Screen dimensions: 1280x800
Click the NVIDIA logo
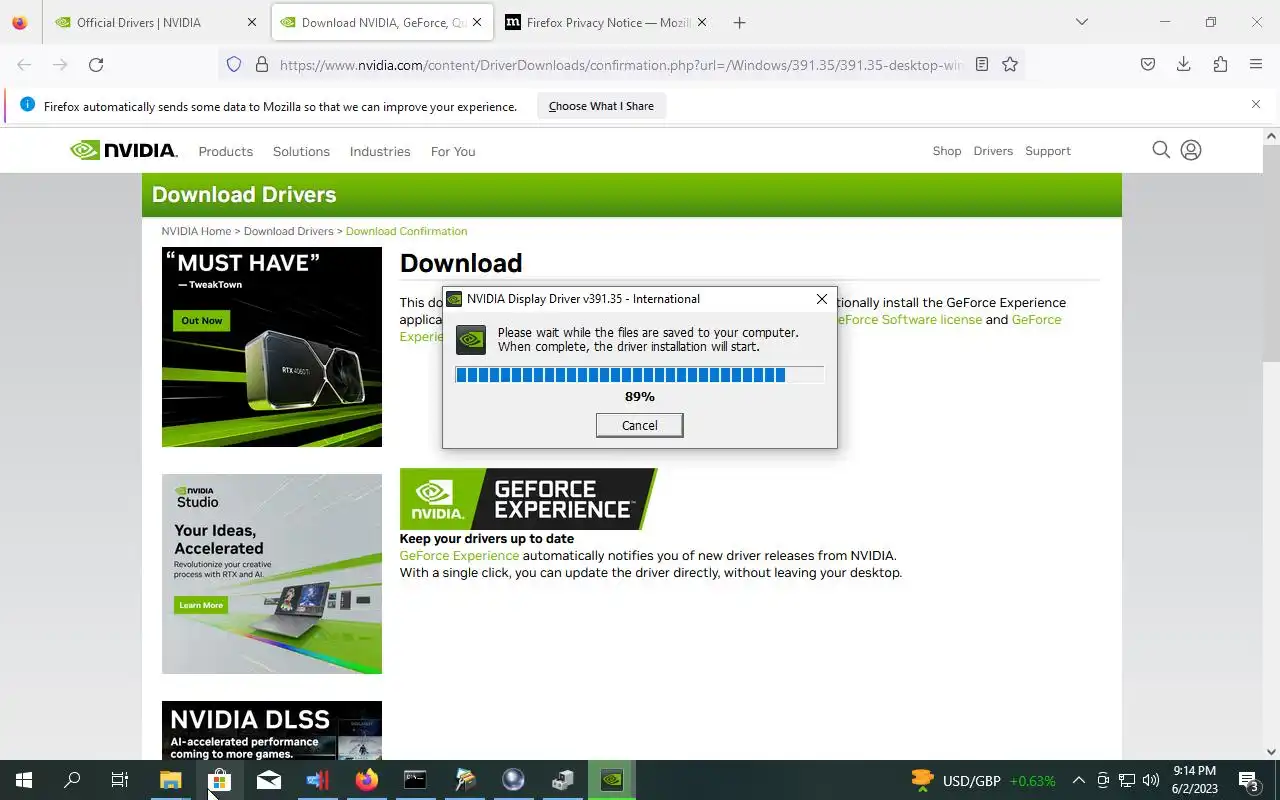(x=124, y=150)
